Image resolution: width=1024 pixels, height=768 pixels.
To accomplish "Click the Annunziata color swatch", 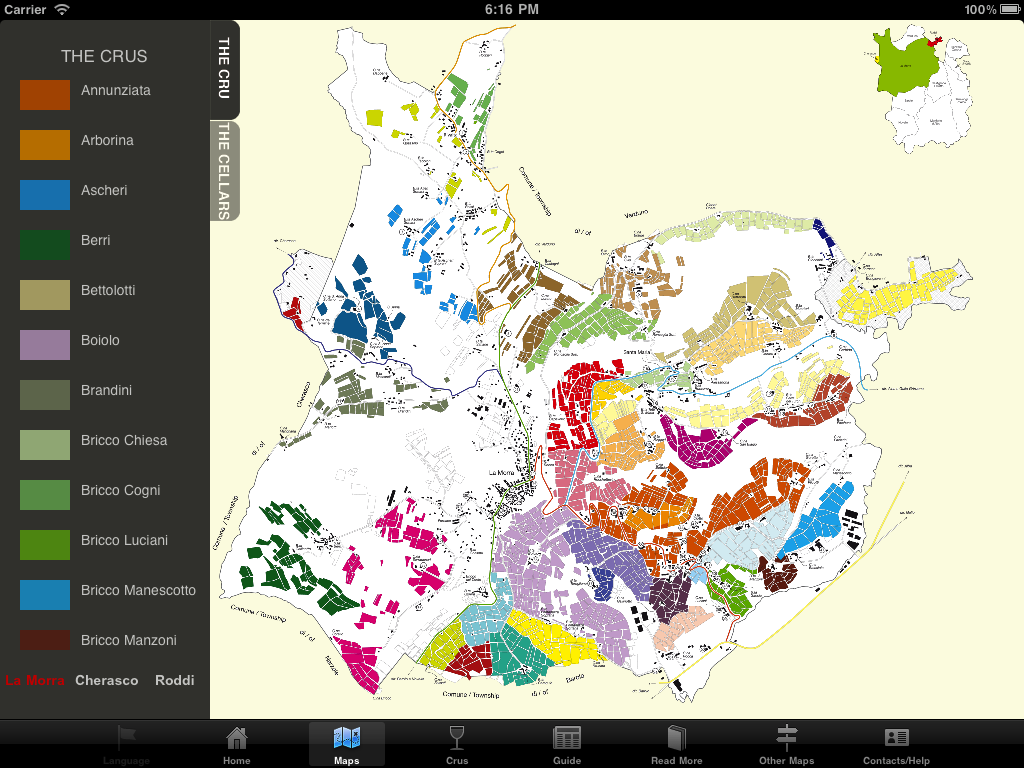I will [45, 94].
